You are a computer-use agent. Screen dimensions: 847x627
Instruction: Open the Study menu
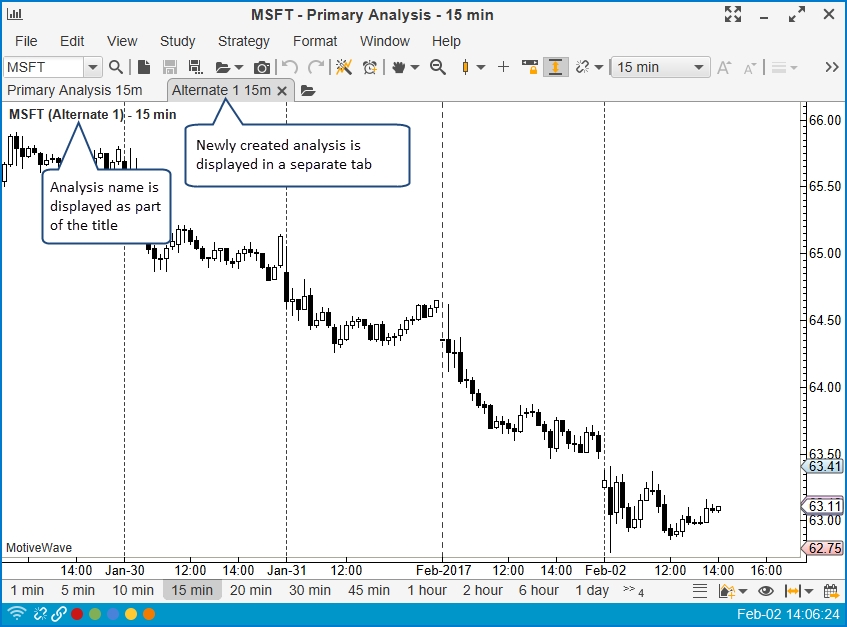pyautogui.click(x=177, y=41)
